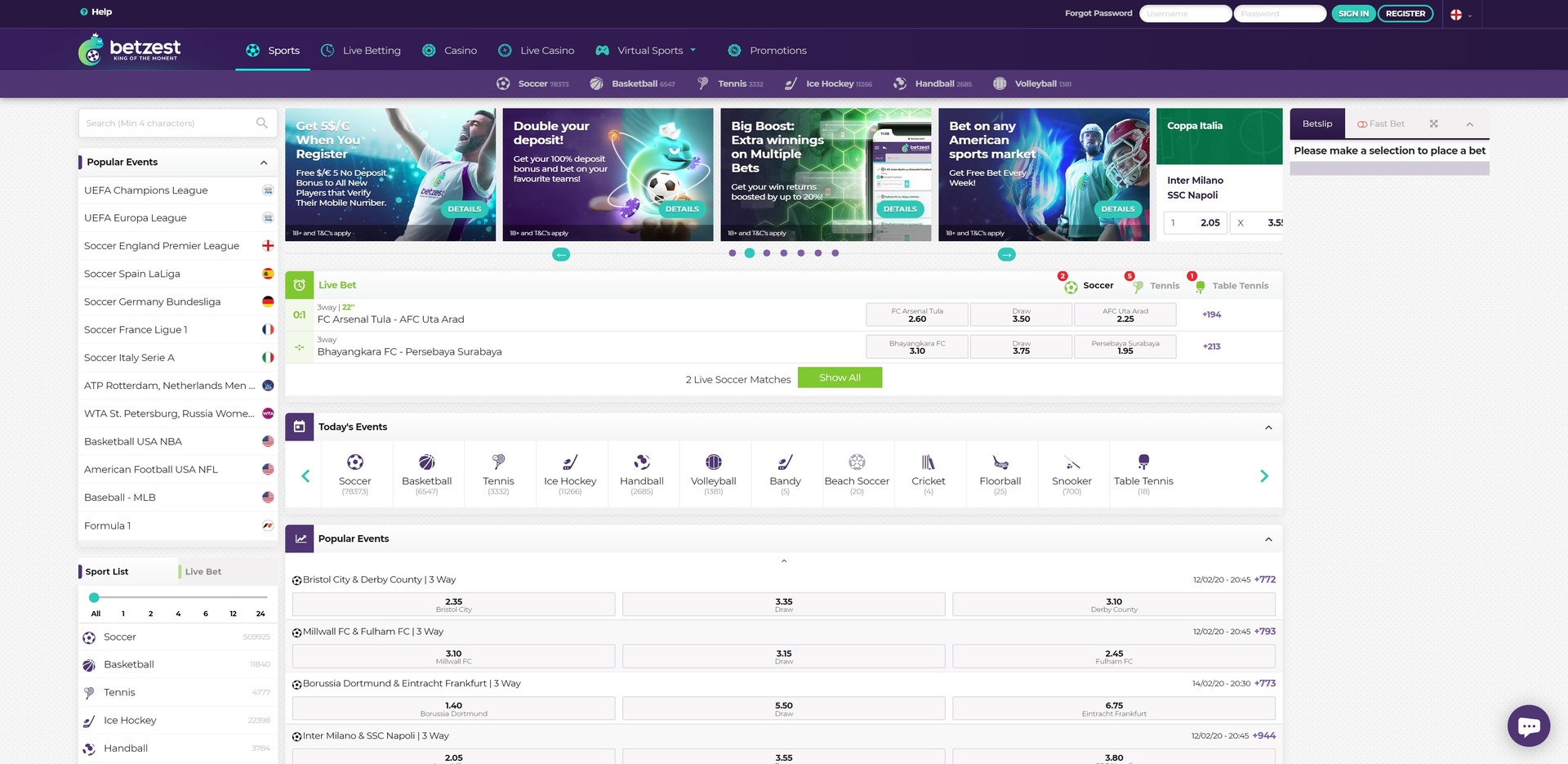This screenshot has width=1568, height=764.
Task: Select Basketball icon in Today's Events
Action: point(426,462)
